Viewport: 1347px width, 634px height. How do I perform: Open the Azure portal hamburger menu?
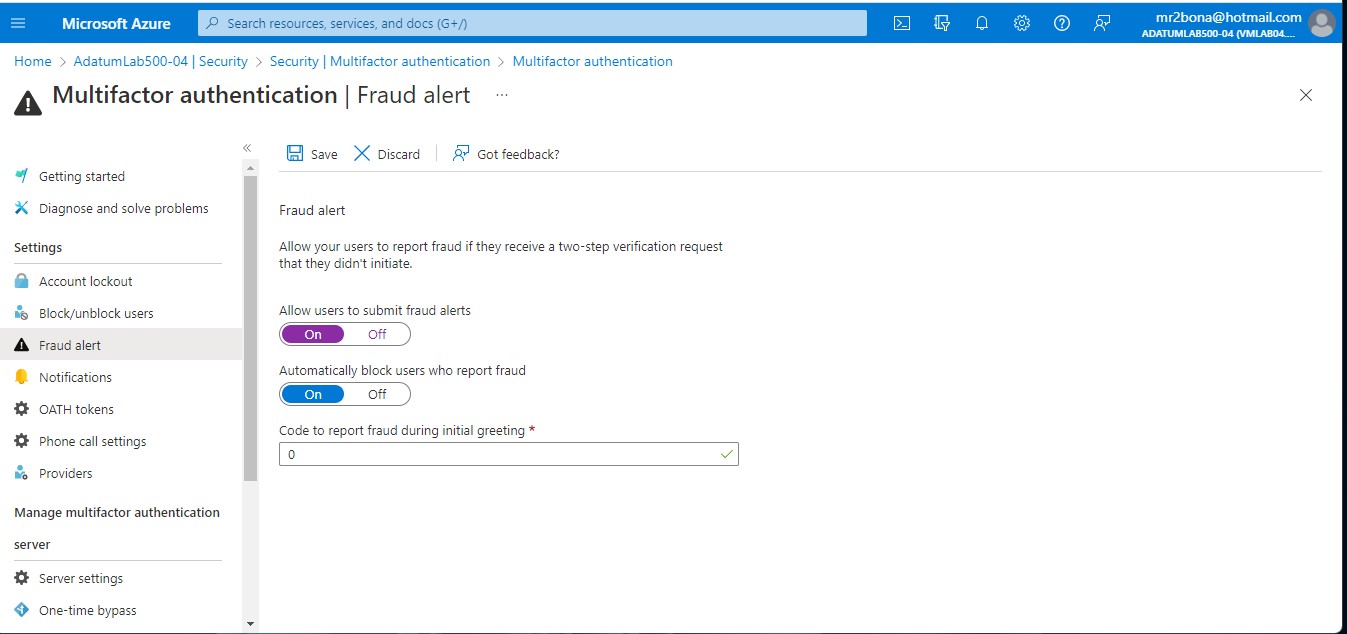click(18, 22)
